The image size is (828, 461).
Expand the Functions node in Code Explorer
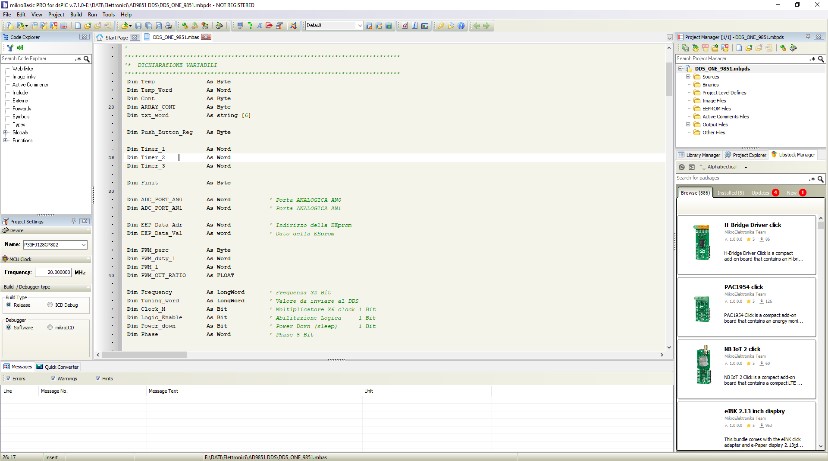[x=6, y=140]
